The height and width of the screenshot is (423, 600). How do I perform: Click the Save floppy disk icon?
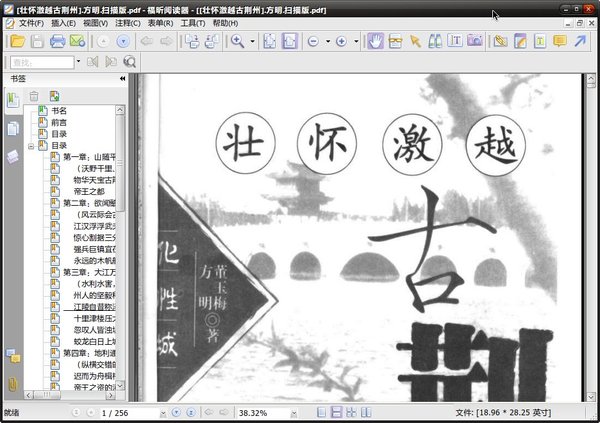(x=37, y=41)
